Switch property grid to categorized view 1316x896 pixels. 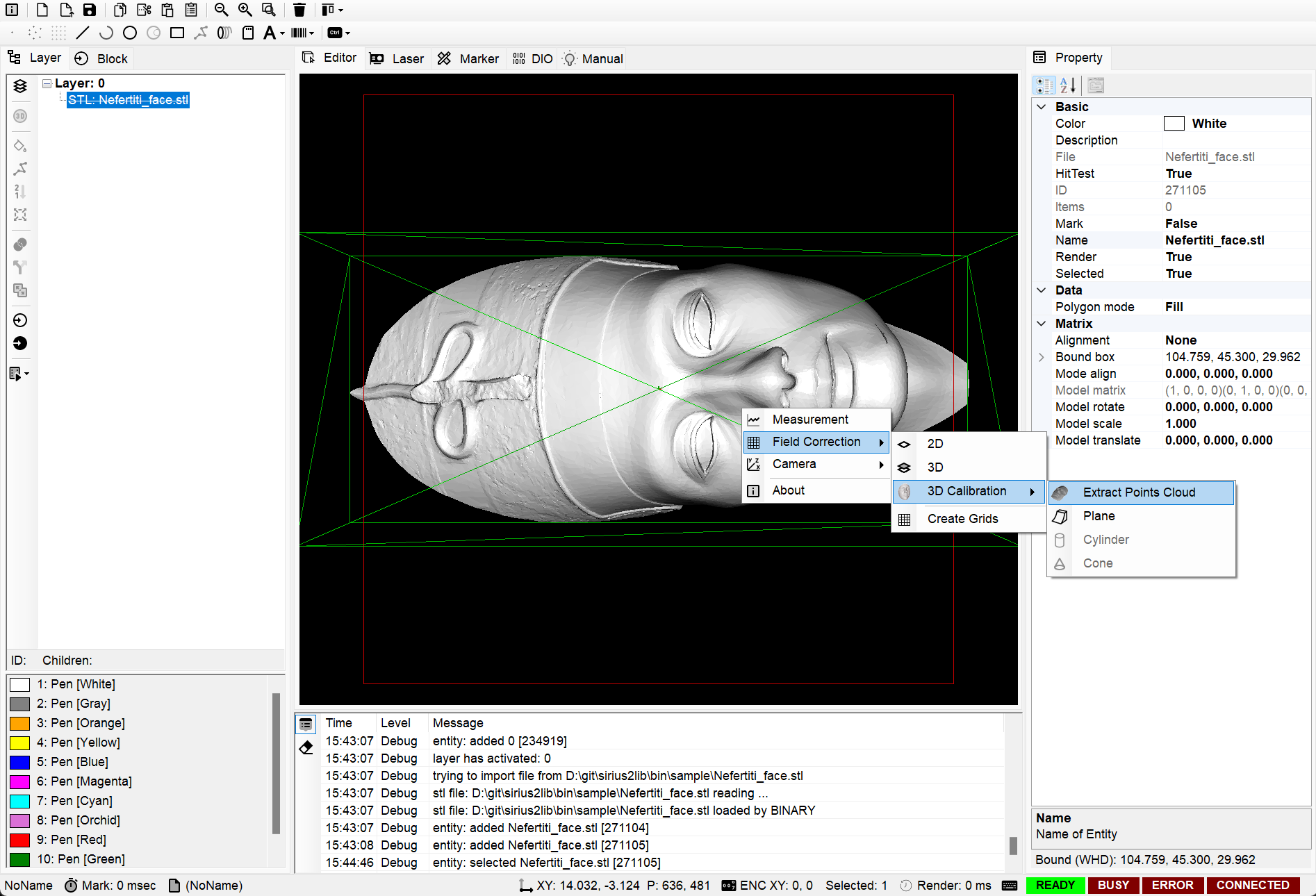coord(1044,85)
